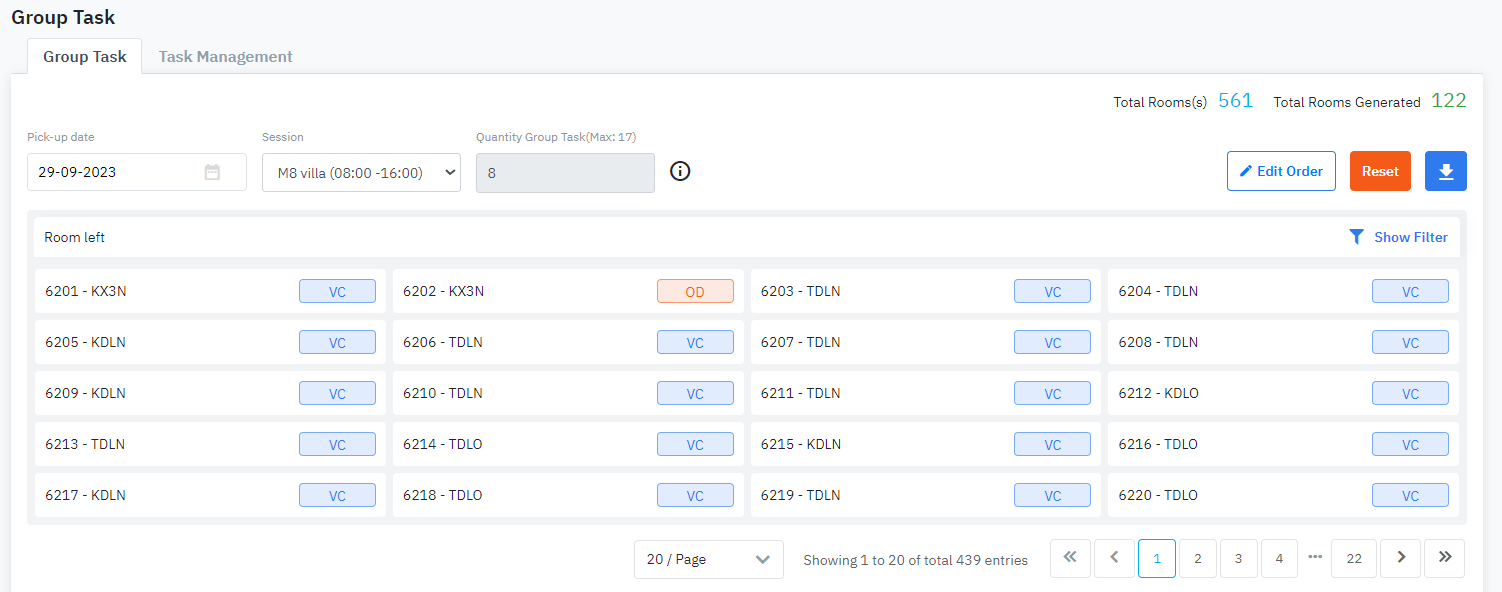Click the Edit Order button
Viewport: 1502px width, 592px height.
point(1281,171)
